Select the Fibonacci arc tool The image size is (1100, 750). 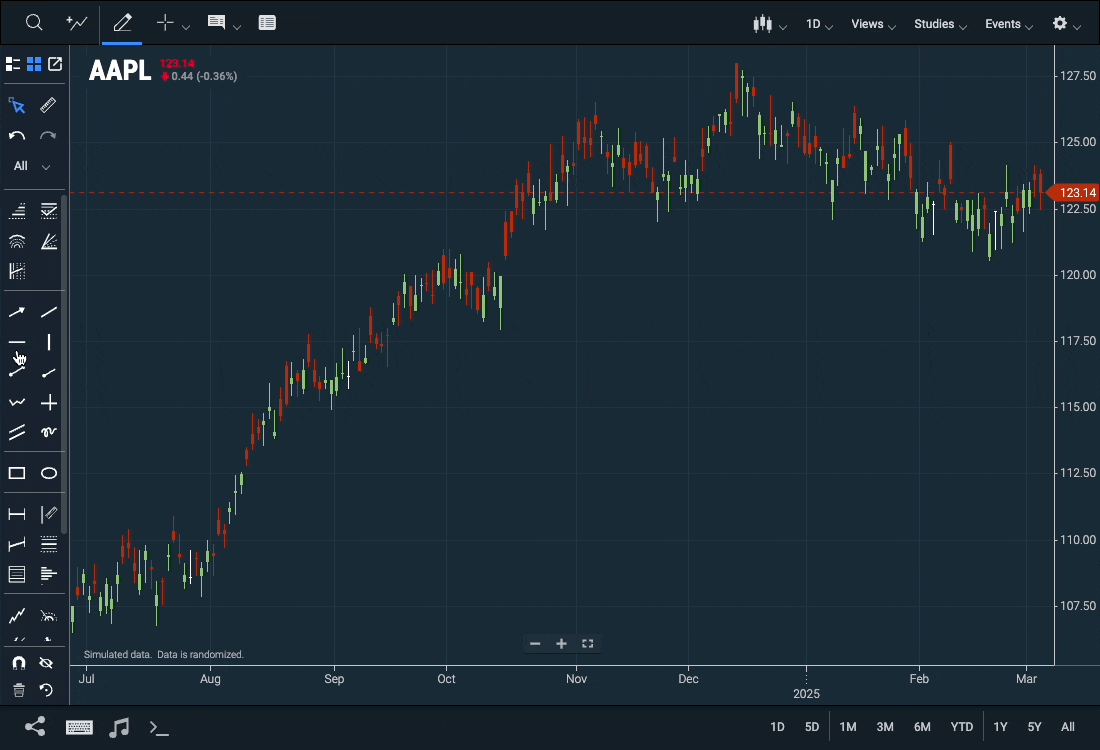(17, 241)
